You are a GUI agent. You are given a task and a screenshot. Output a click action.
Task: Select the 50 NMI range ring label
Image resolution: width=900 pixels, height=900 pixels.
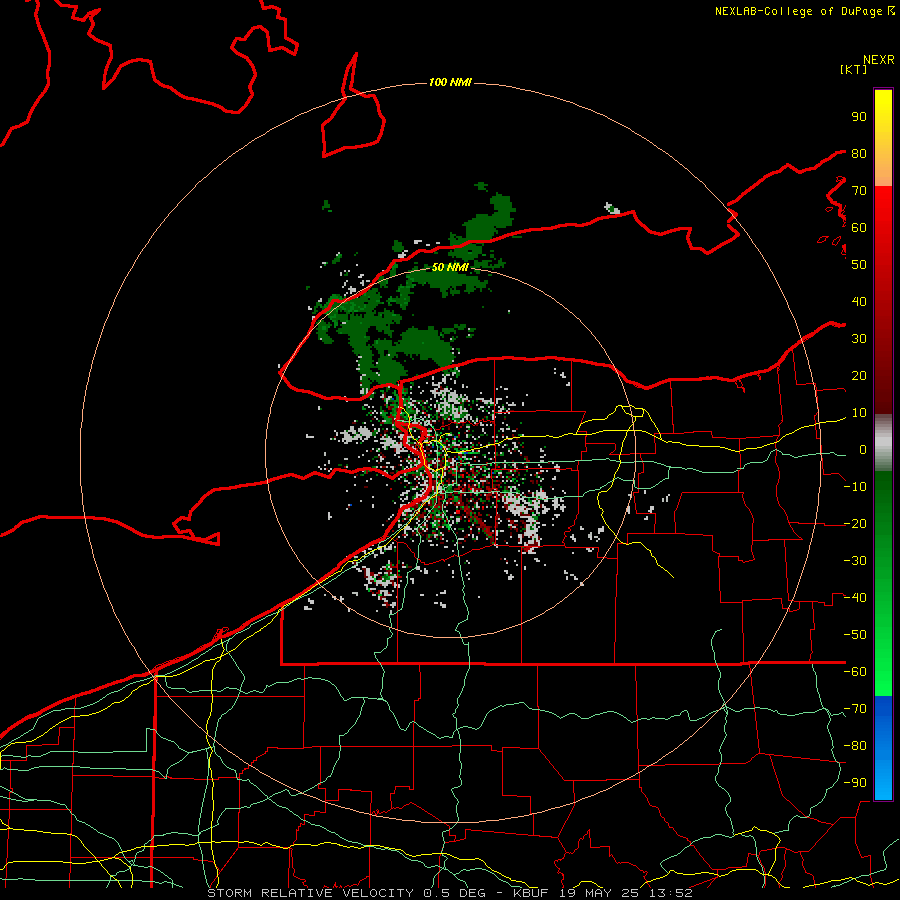click(451, 267)
